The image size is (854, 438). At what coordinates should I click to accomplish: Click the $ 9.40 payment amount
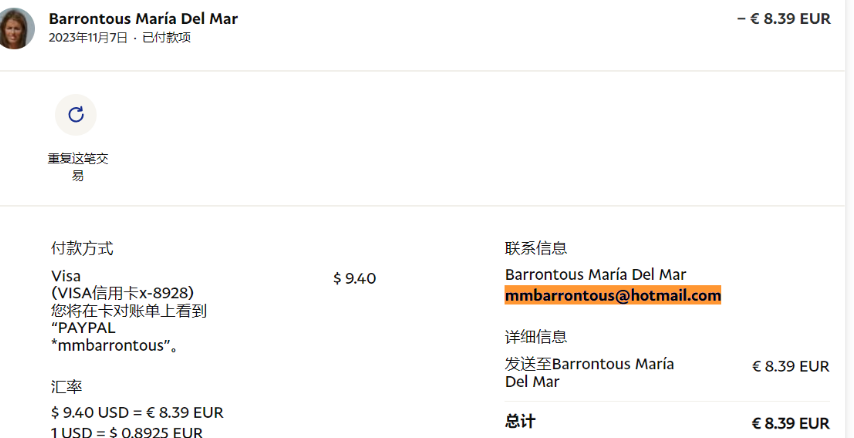tap(355, 278)
